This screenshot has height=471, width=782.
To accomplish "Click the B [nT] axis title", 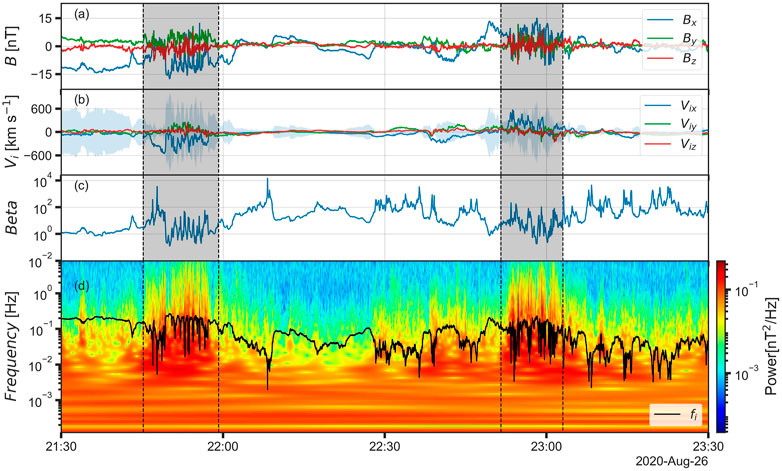I will pos(11,46).
